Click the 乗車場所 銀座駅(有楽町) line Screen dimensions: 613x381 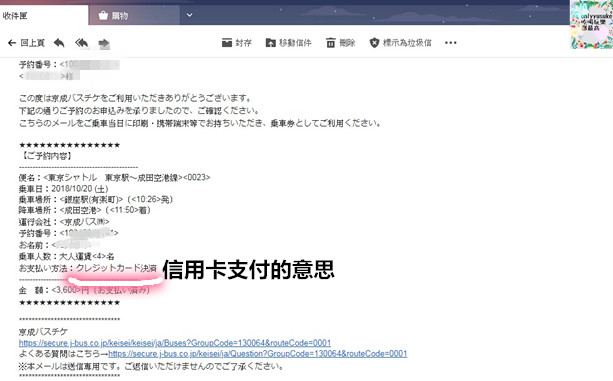click(96, 199)
